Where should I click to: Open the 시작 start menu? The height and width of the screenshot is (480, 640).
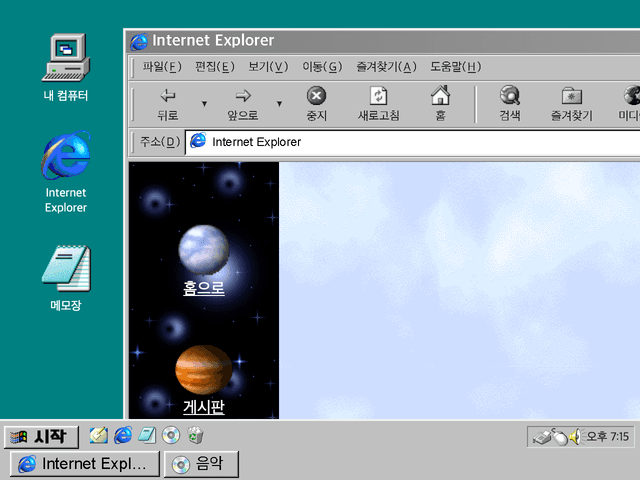(x=41, y=437)
